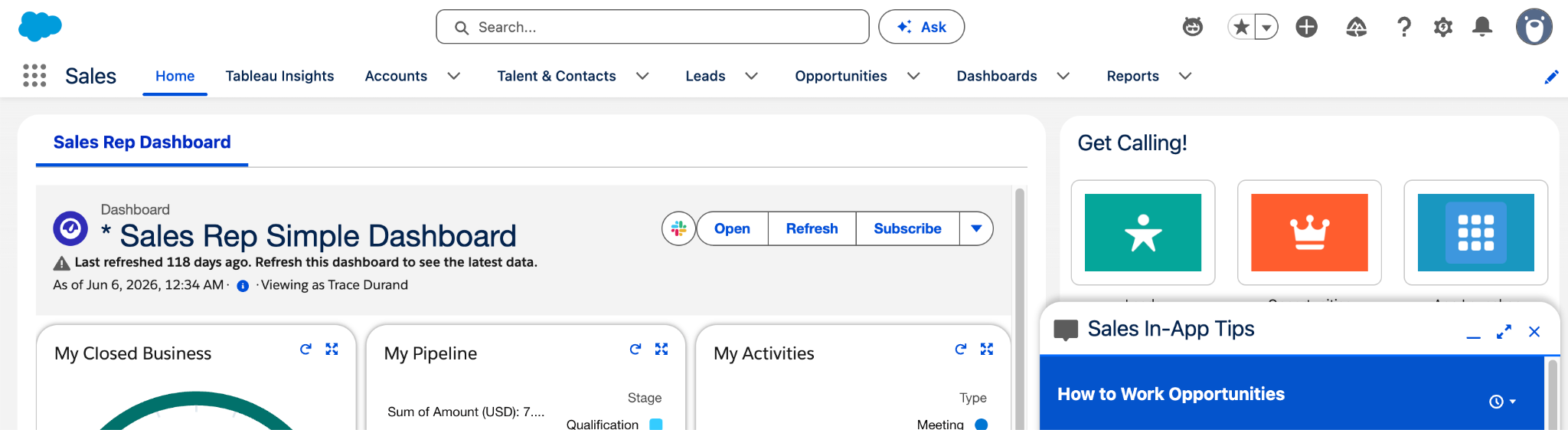Open the user profile avatar
Image resolution: width=1568 pixels, height=430 pixels.
click(x=1534, y=27)
